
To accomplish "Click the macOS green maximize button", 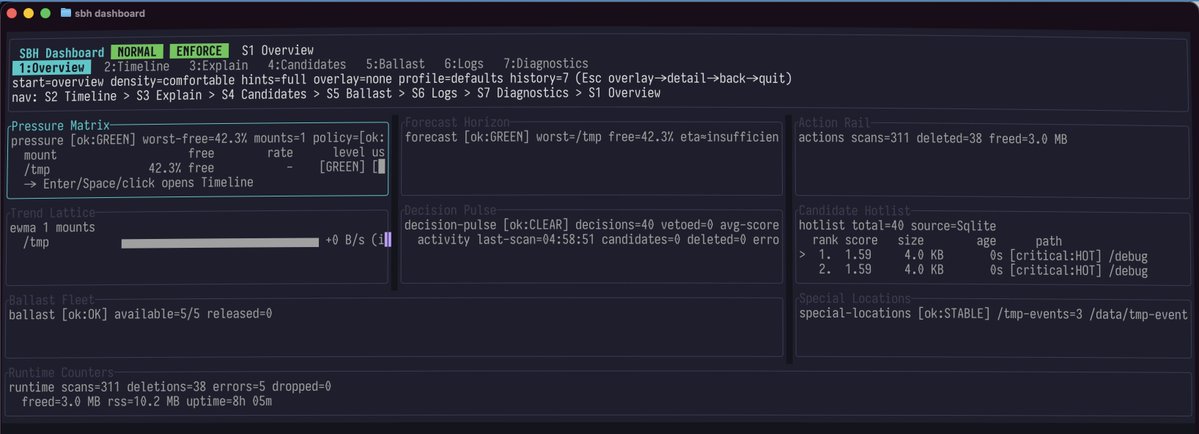I will 45,13.
